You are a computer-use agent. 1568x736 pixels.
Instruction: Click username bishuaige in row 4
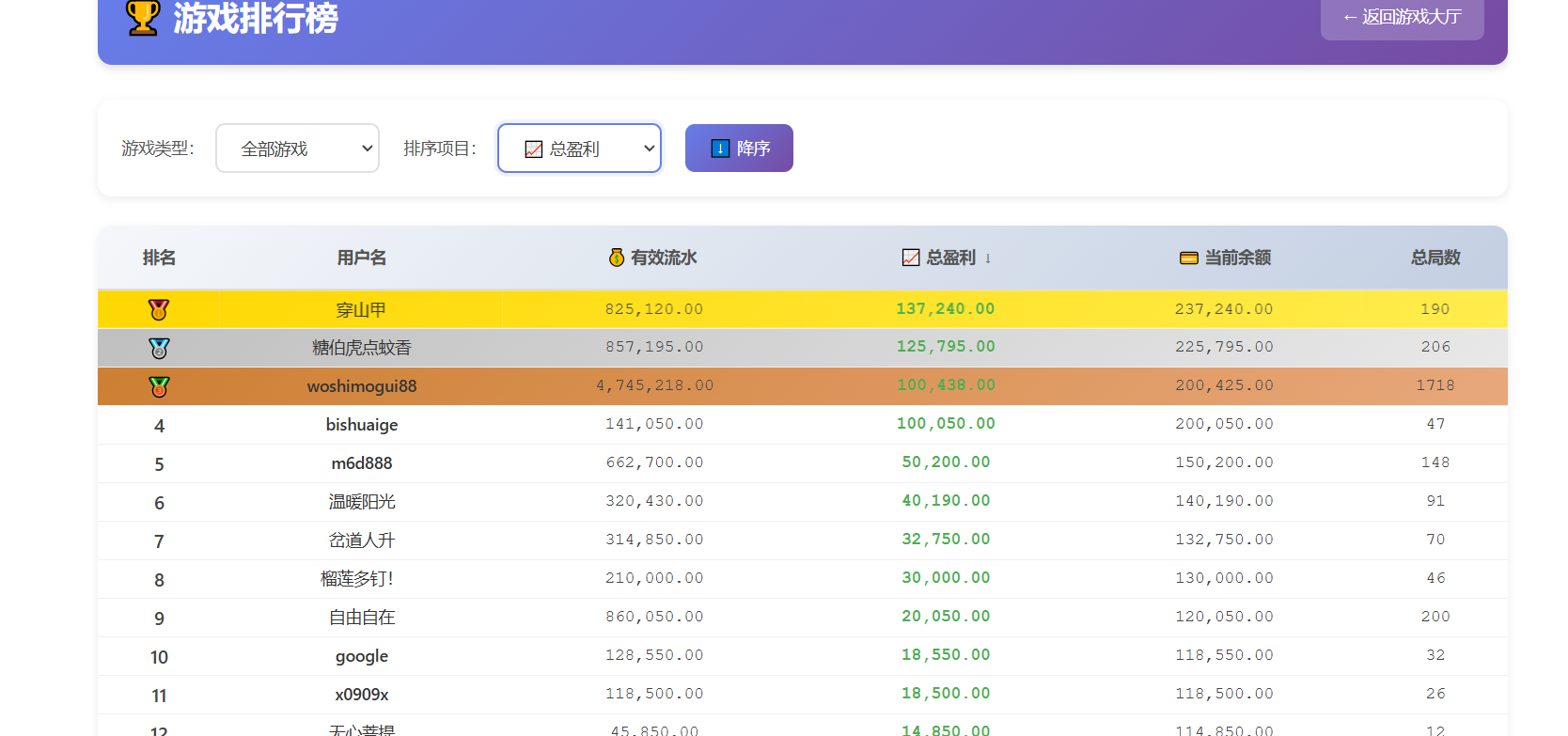(362, 425)
